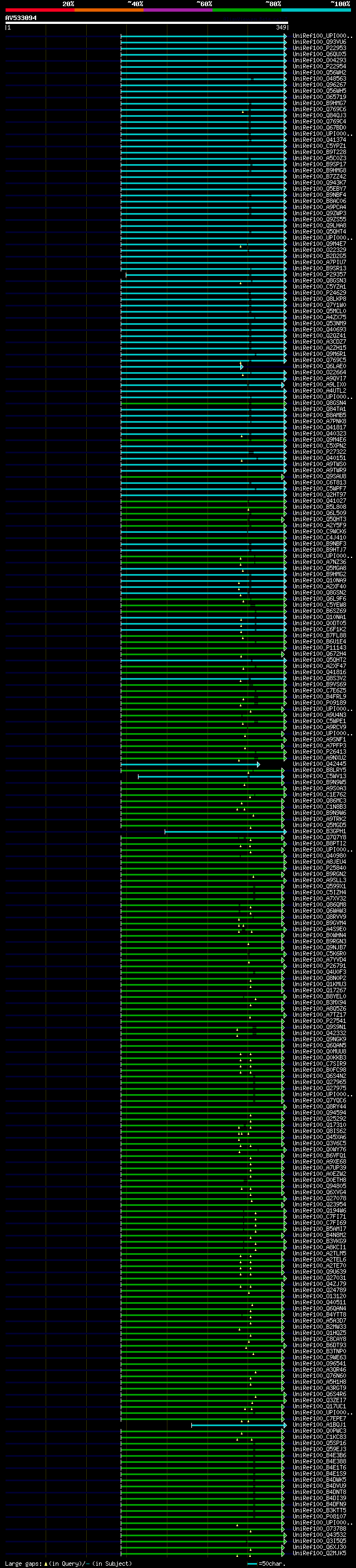Select the UniRef100_Q7Q7Y8 entry
The image size is (356, 1568).
319,838
